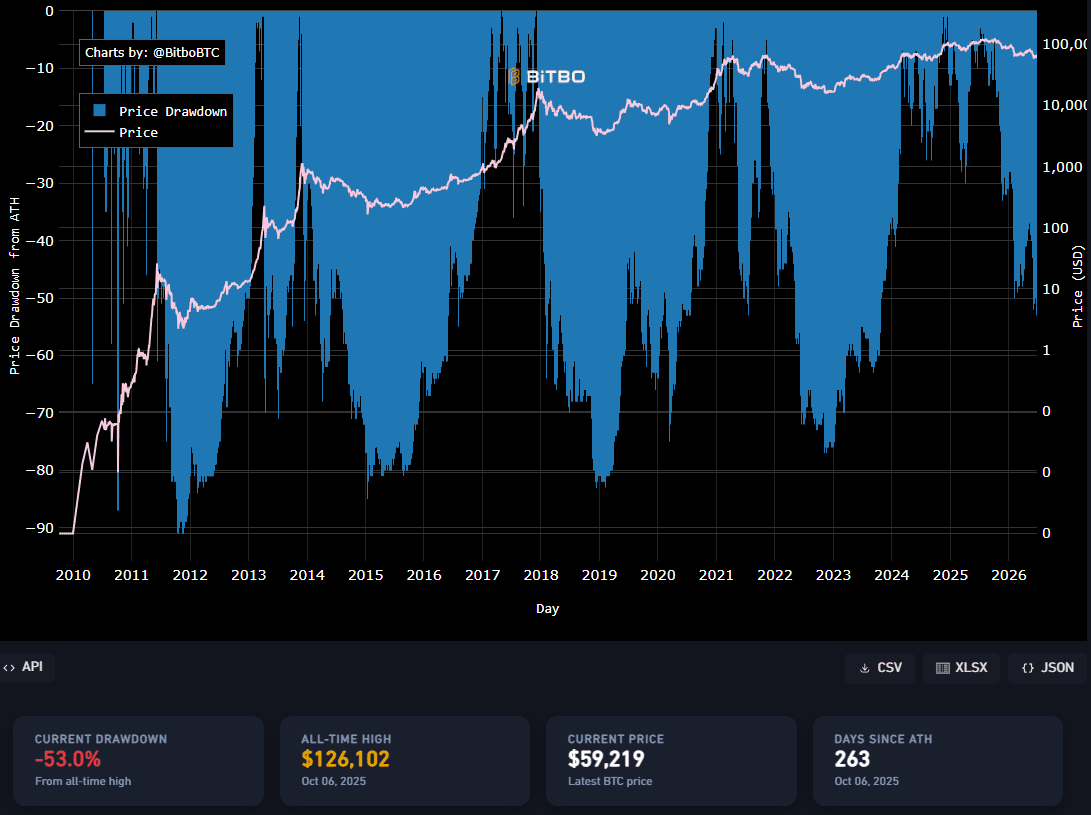Click the Price Drawdown from ATH axis title
Image resolution: width=1091 pixels, height=815 pixels.
click(15, 286)
